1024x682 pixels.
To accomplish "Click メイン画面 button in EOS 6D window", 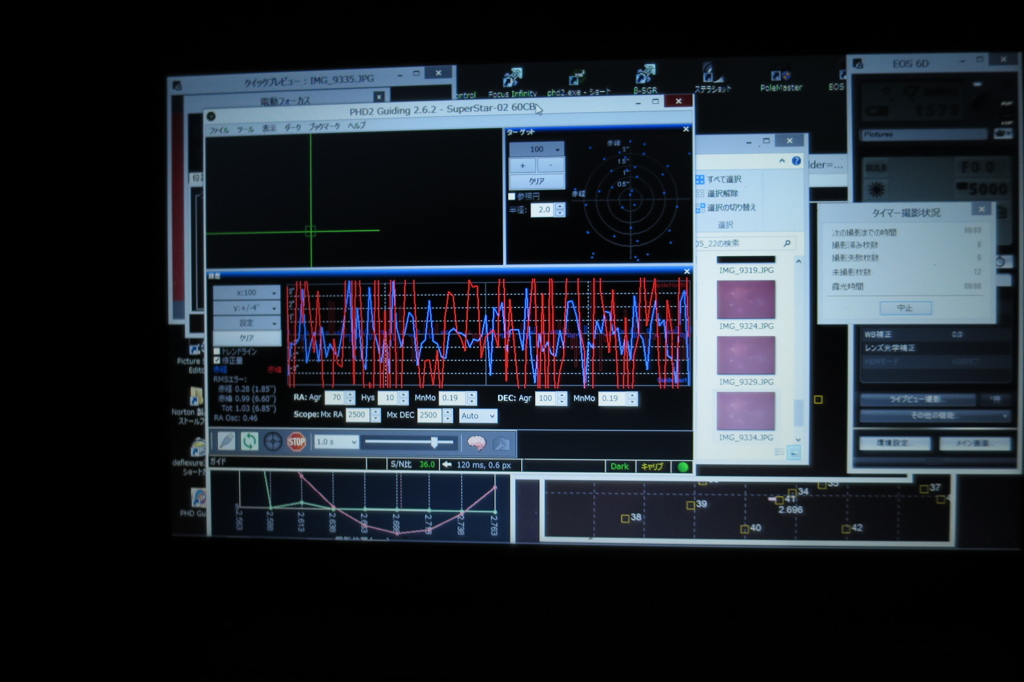I will (974, 443).
